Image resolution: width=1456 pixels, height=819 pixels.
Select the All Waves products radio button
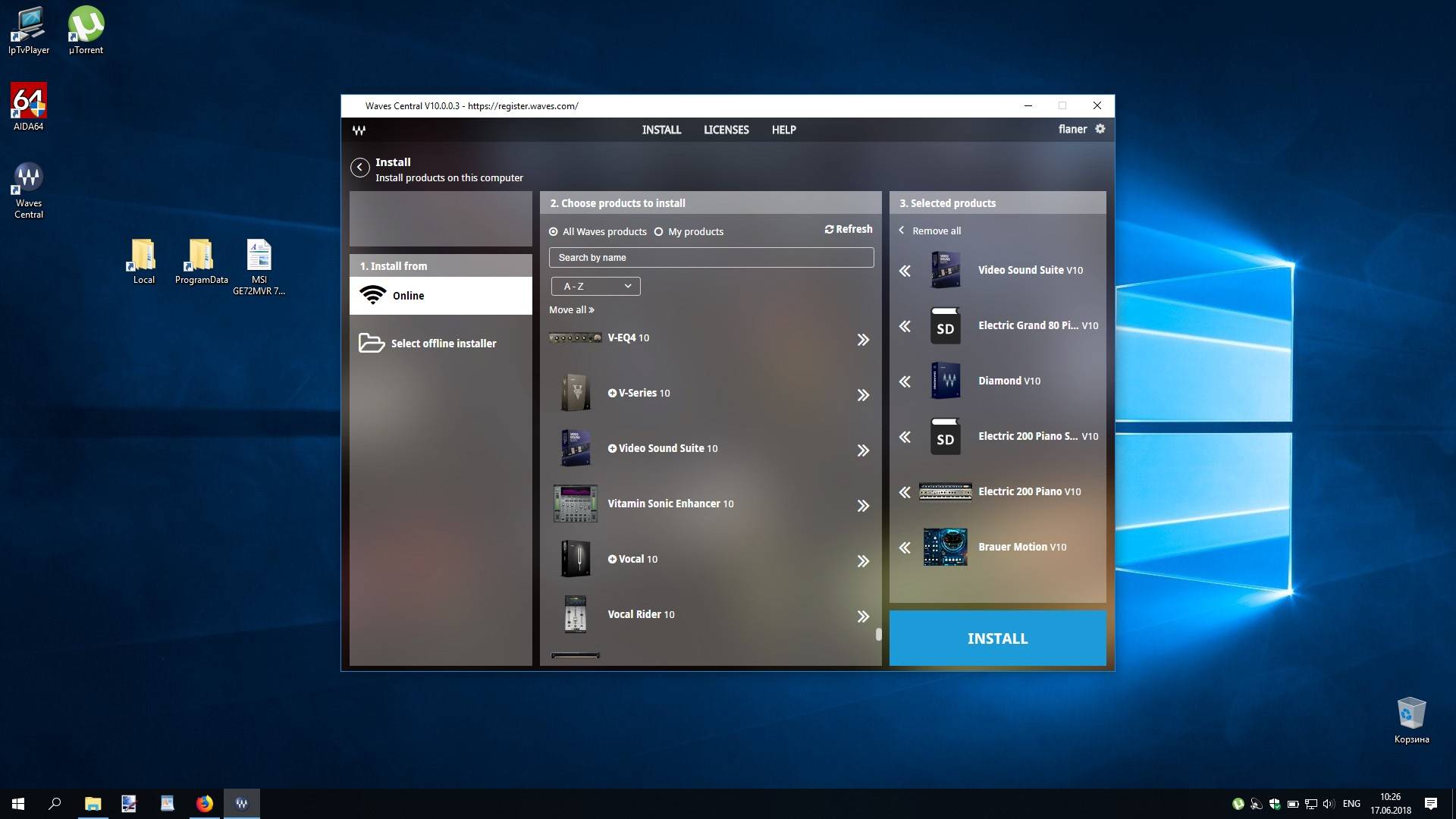pyautogui.click(x=554, y=232)
